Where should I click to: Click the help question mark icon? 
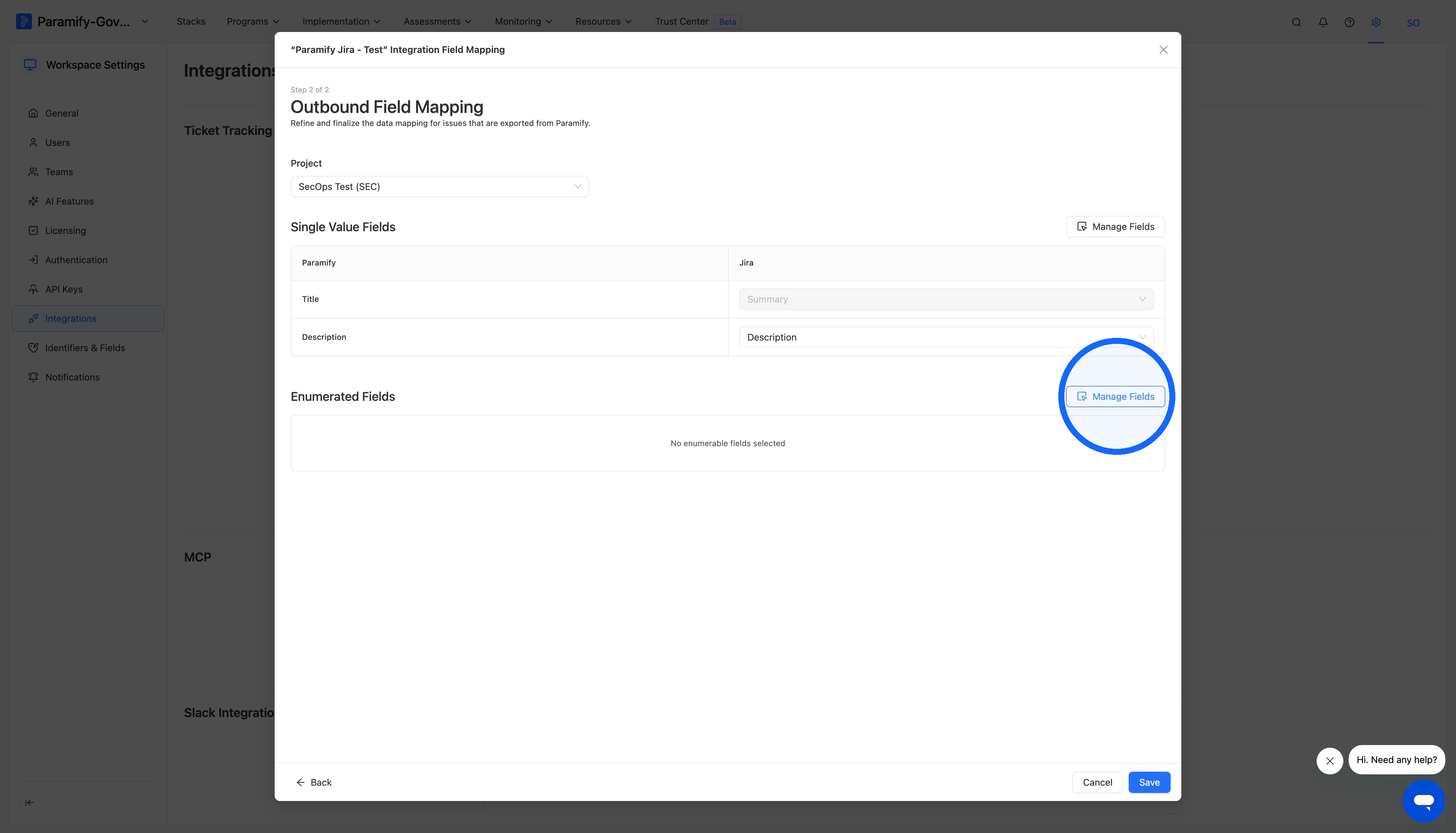tap(1350, 22)
